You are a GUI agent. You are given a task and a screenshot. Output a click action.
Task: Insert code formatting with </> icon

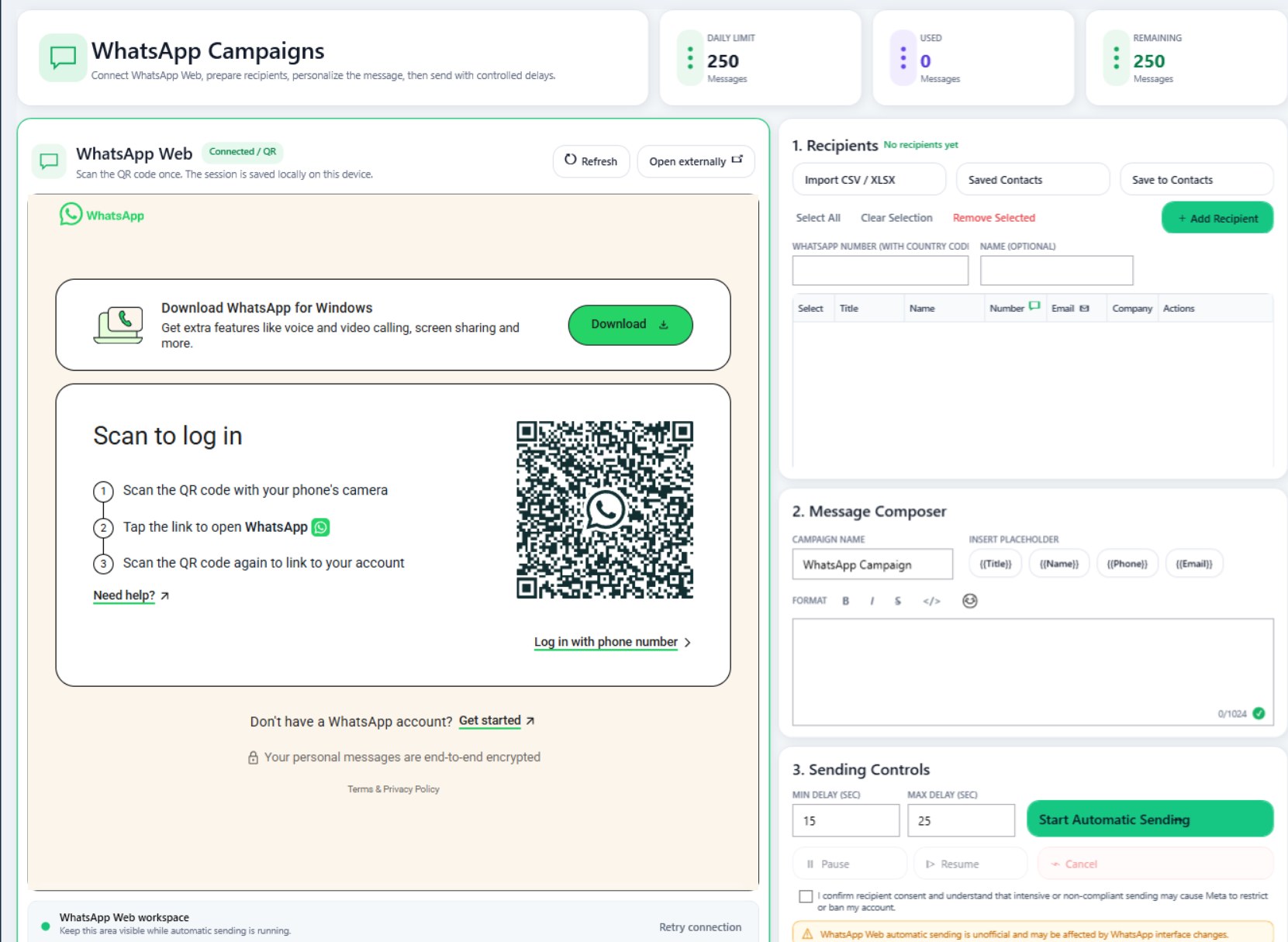click(x=931, y=601)
